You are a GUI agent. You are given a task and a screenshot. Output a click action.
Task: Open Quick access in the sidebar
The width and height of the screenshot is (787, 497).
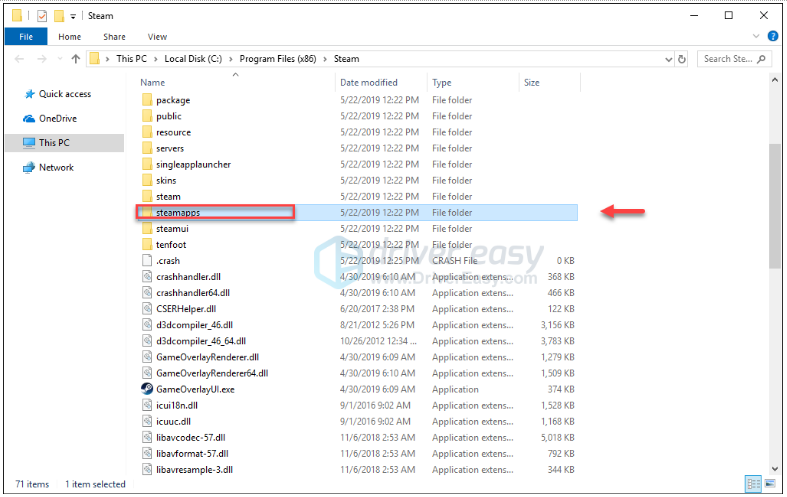tap(64, 94)
